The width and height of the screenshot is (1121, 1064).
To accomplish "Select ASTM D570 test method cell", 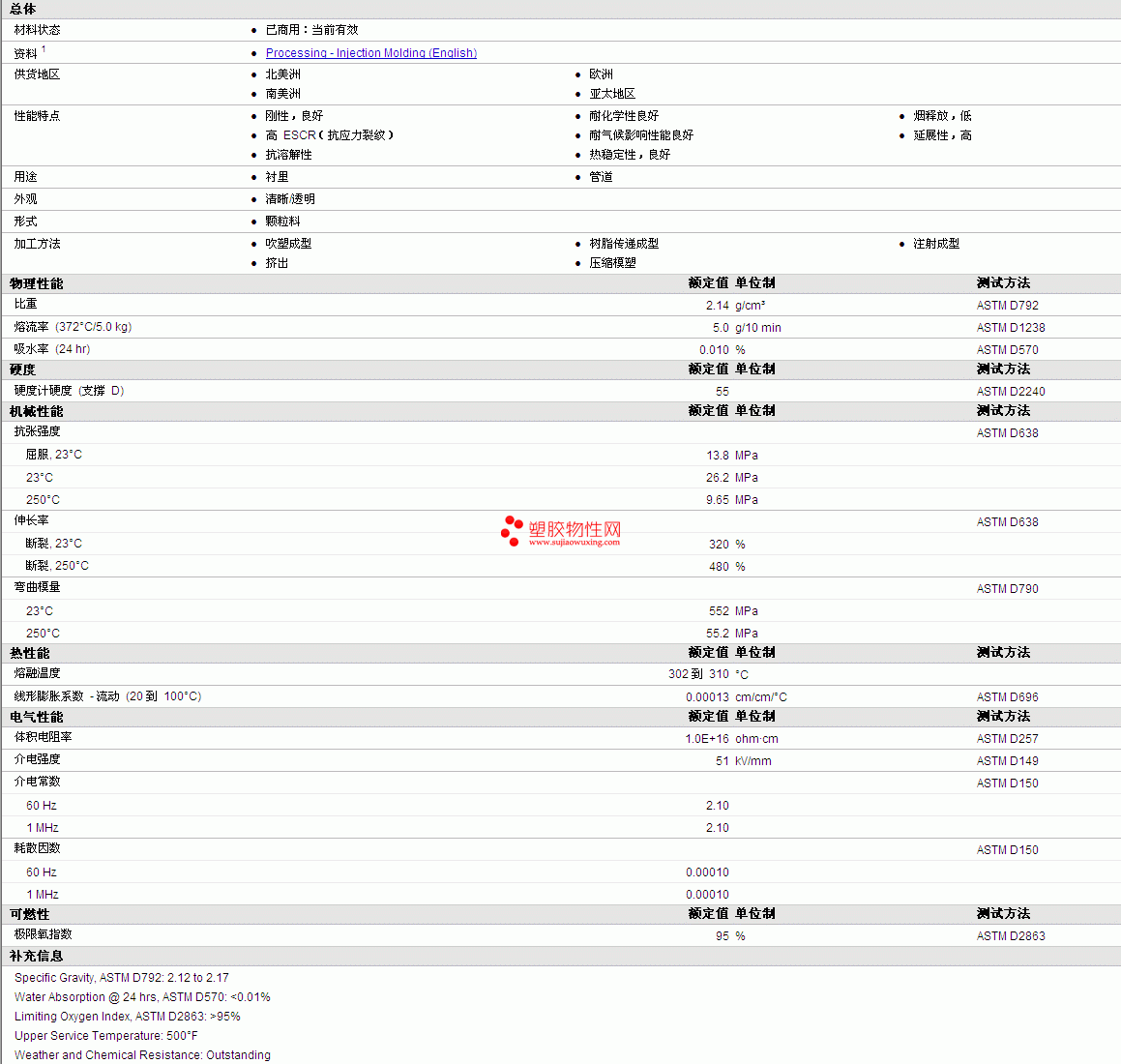I will [1007, 349].
